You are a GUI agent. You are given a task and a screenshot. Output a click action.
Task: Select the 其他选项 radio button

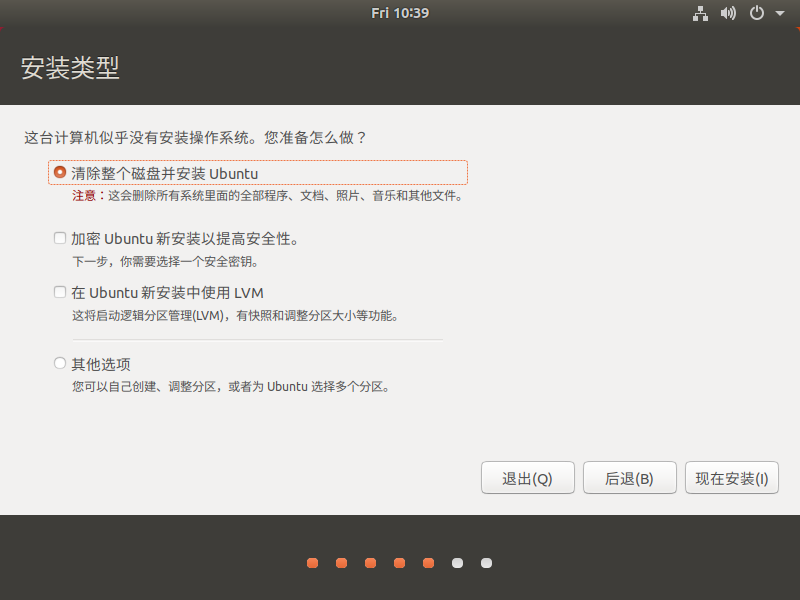[x=60, y=363]
